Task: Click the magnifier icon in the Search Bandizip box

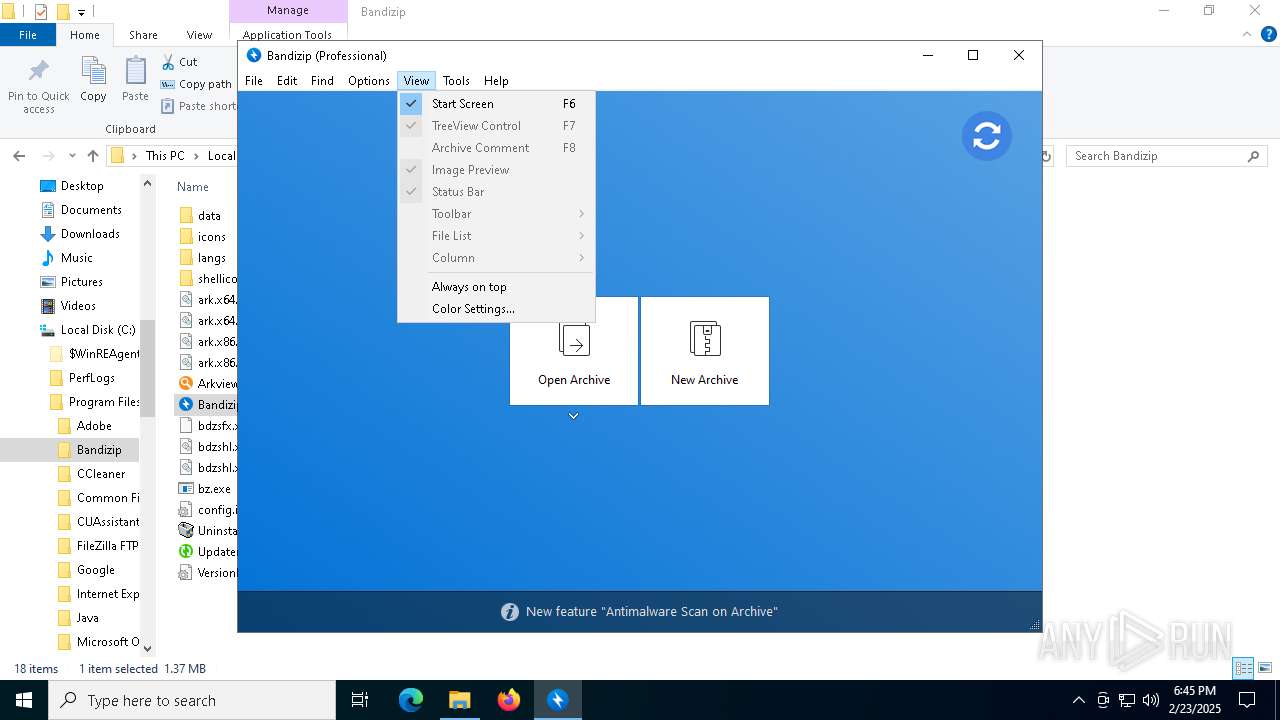Action: pos(1253,156)
